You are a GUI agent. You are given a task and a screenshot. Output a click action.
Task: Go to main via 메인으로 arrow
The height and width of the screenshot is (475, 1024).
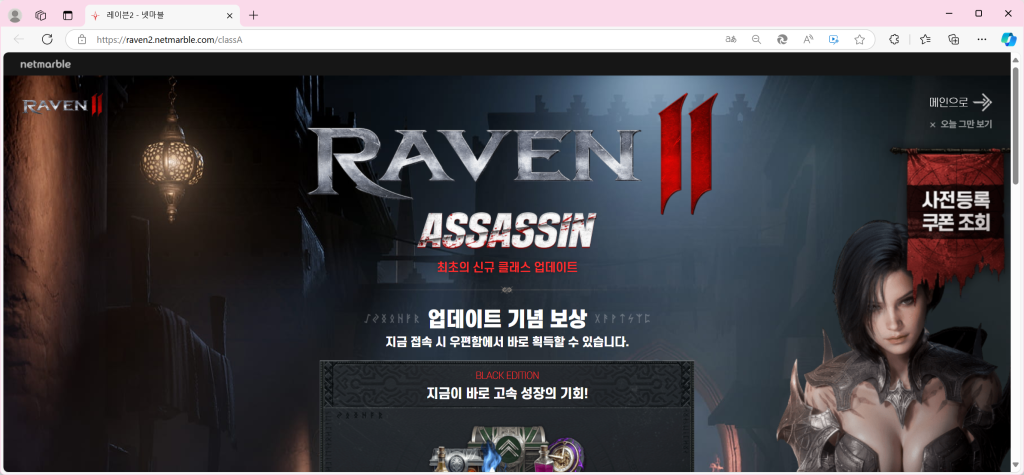point(961,102)
